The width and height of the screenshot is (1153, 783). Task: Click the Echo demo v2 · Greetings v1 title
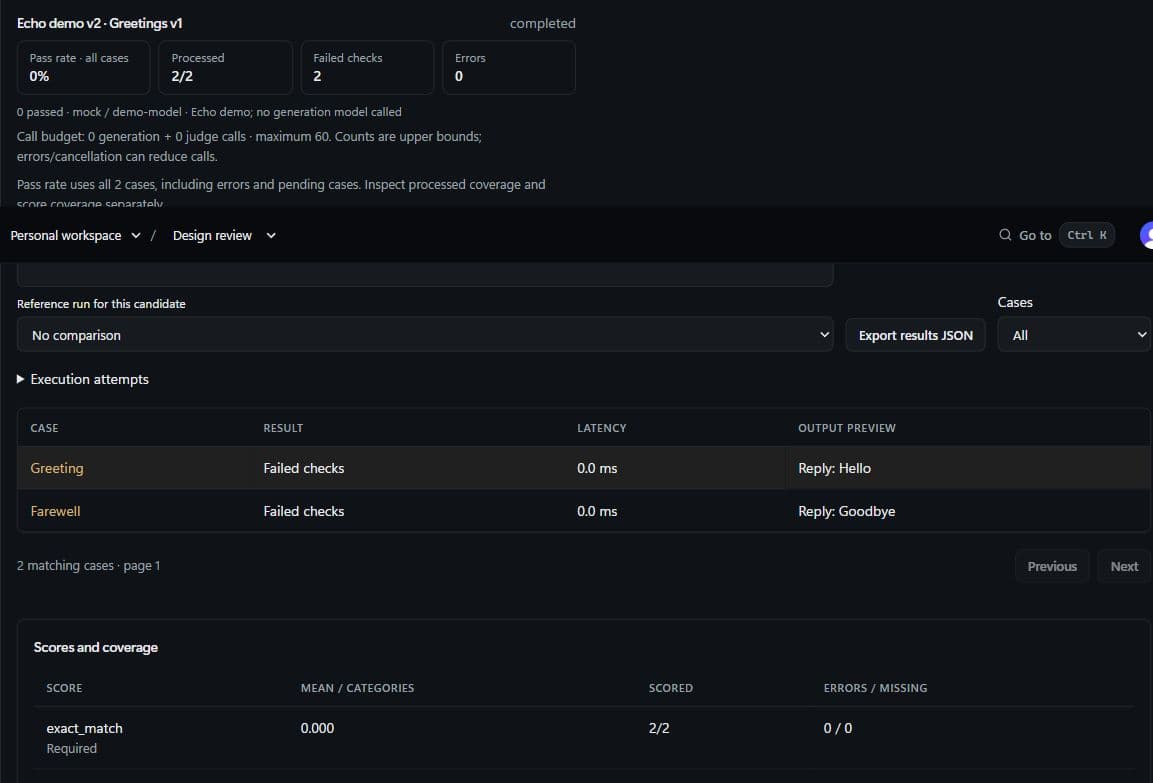[x=100, y=24]
